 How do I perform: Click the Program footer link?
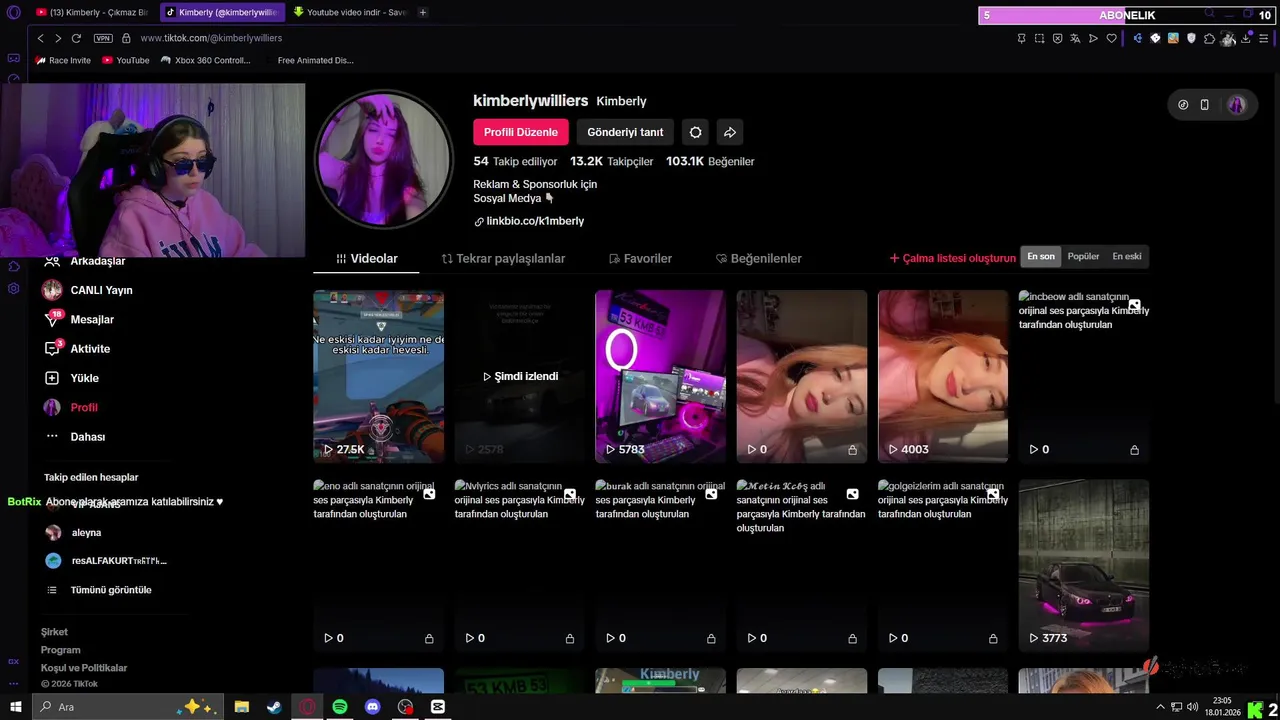click(60, 650)
